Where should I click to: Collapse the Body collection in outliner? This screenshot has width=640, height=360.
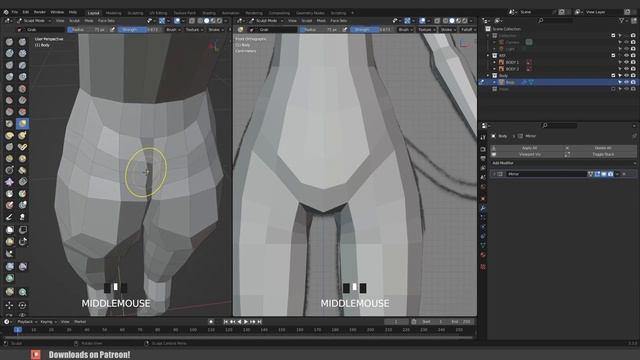[488, 76]
